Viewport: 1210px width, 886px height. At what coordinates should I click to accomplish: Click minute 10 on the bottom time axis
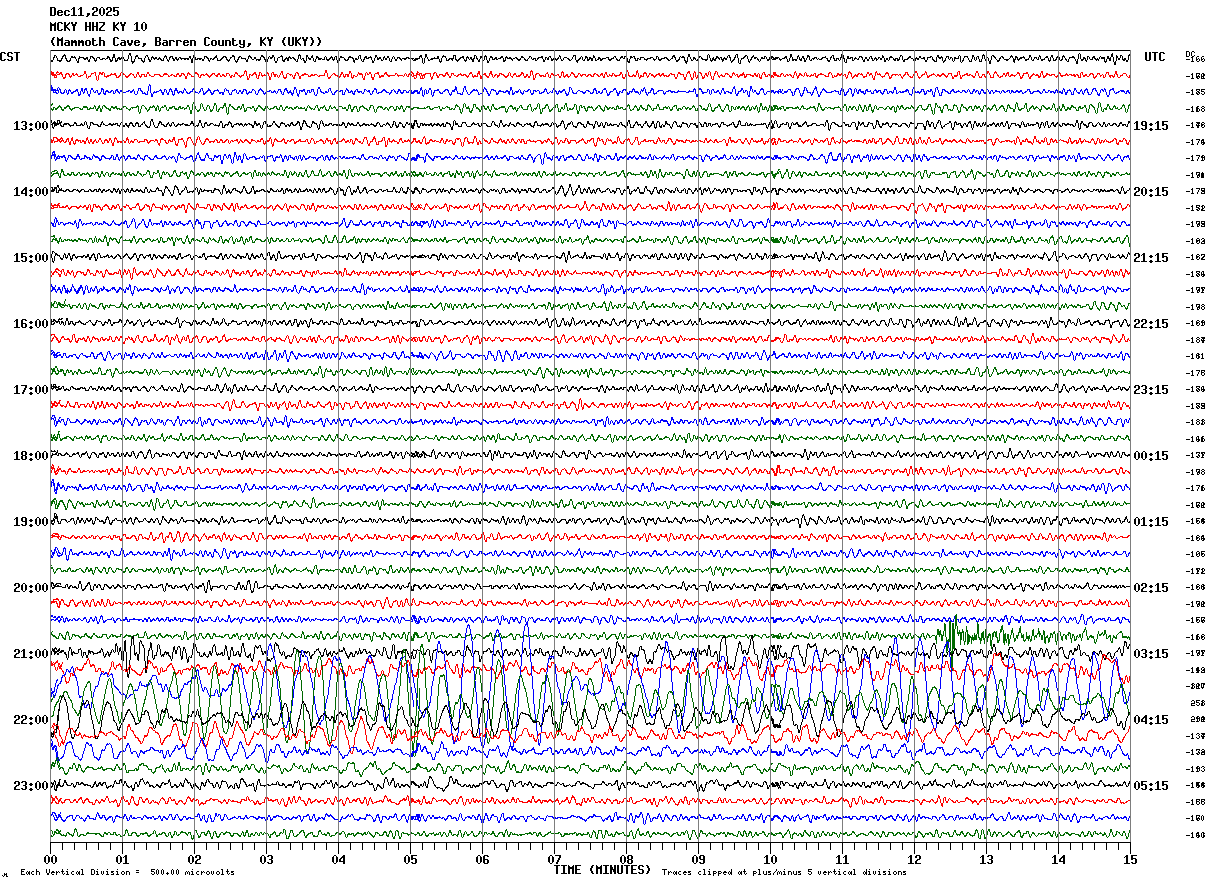point(770,859)
